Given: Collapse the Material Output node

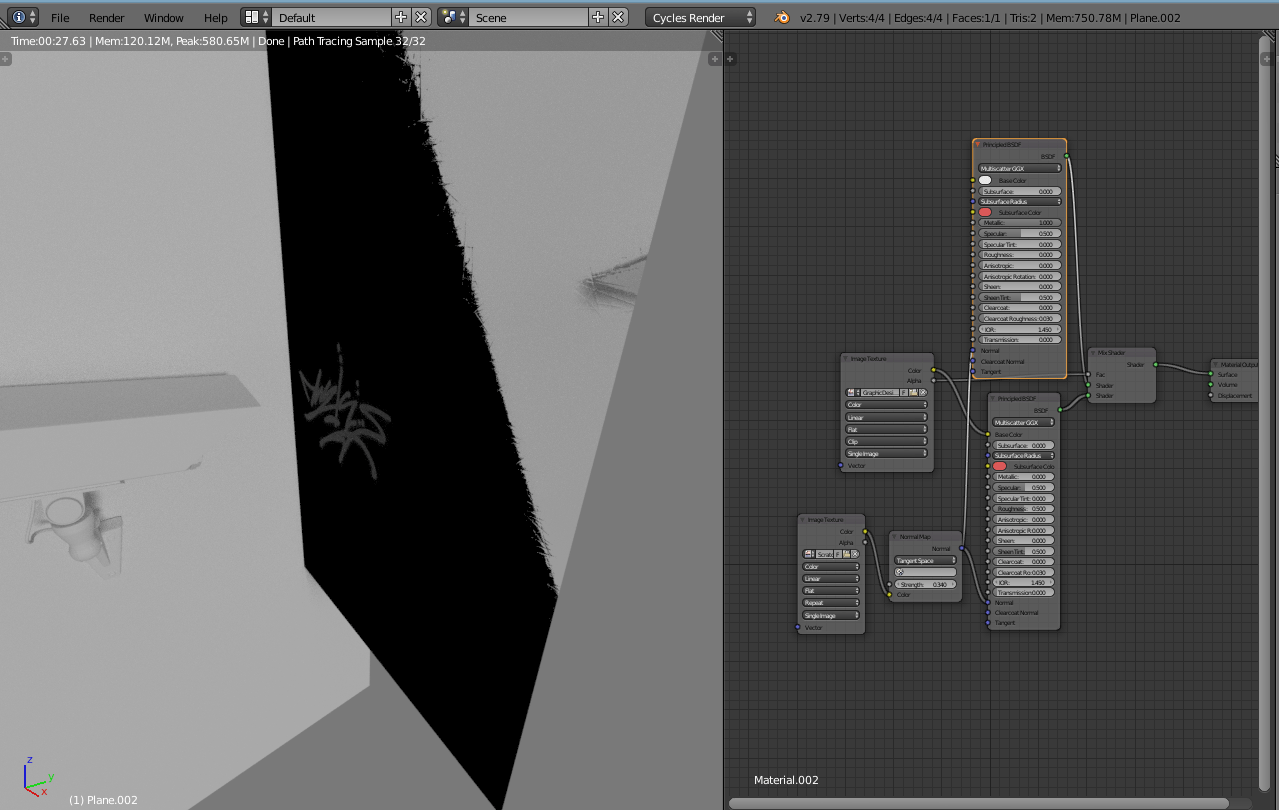Looking at the screenshot, I should pyautogui.click(x=1215, y=365).
